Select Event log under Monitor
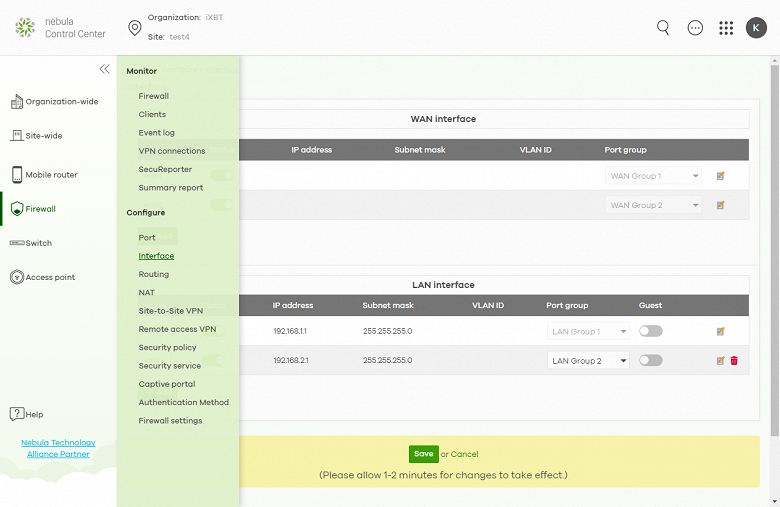 156,133
